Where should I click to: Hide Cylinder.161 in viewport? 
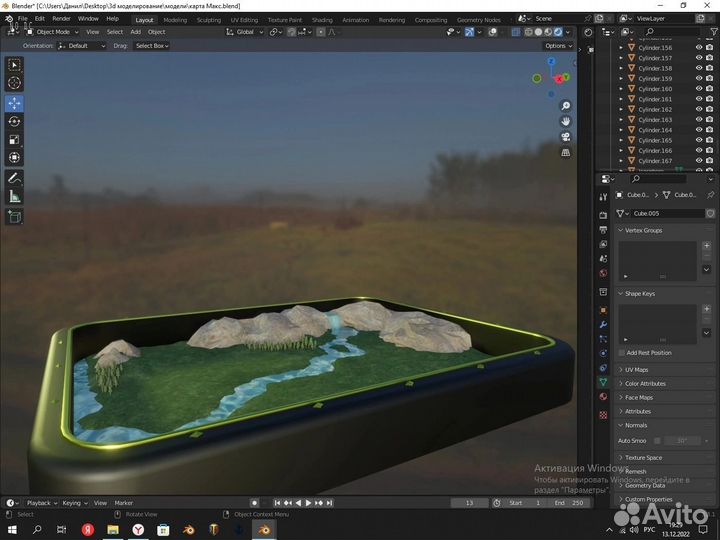(x=699, y=99)
